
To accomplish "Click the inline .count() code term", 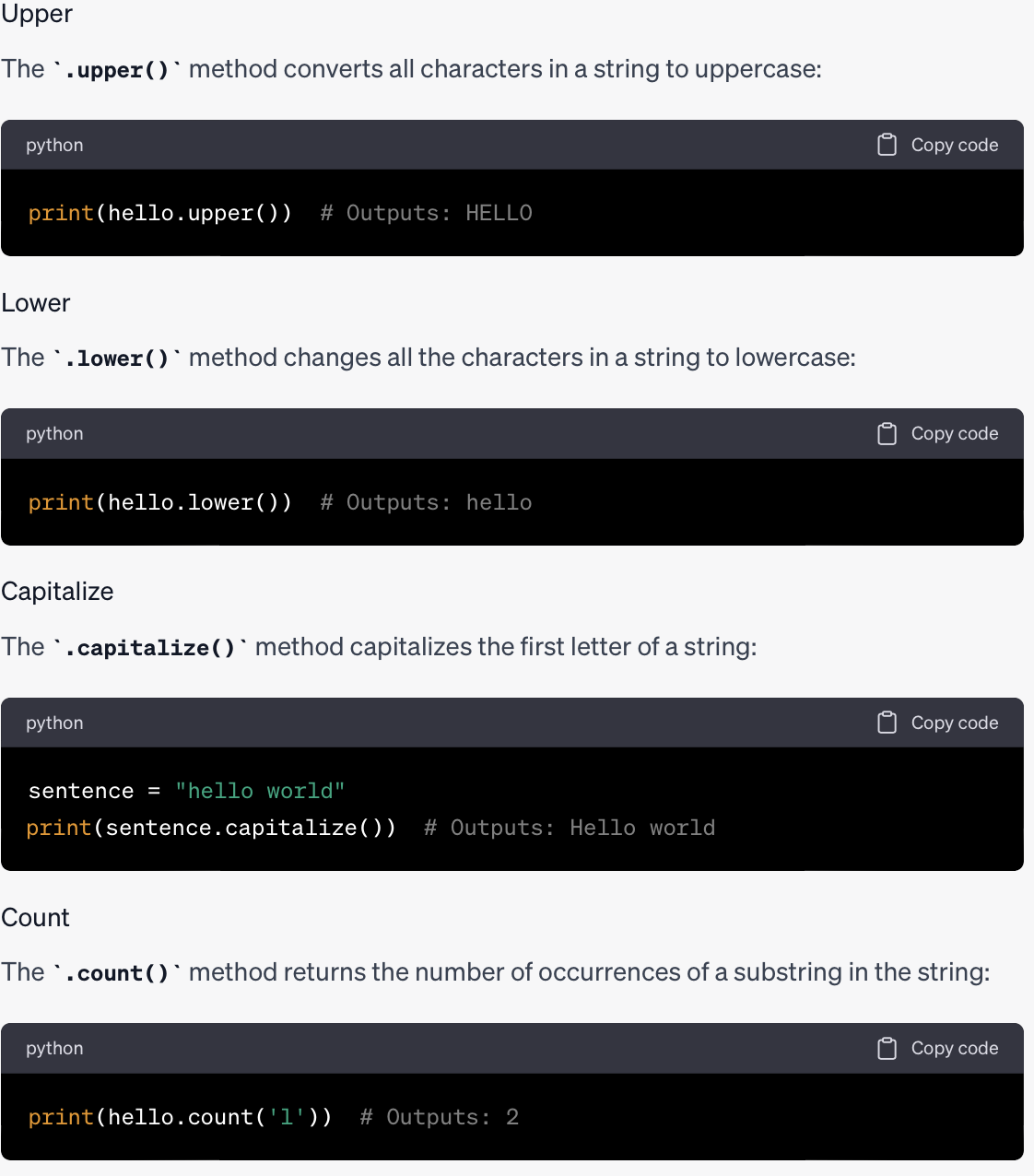I will (117, 973).
